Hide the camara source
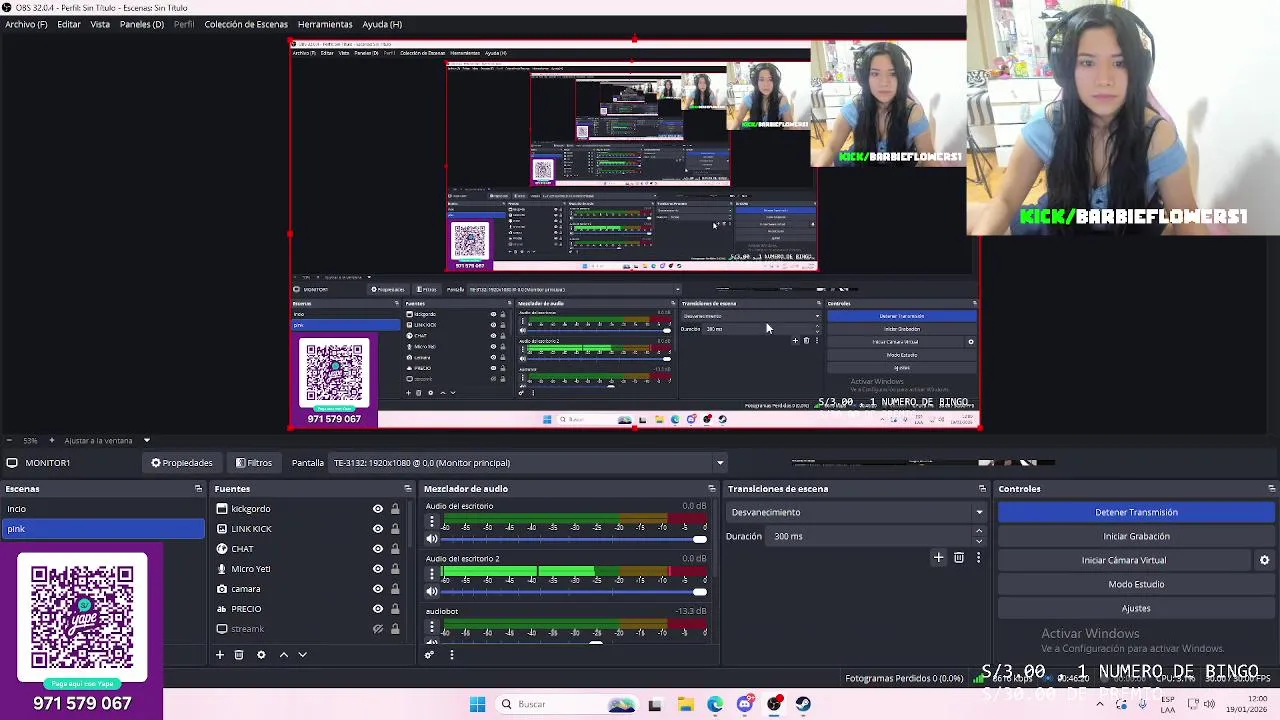 pos(378,589)
